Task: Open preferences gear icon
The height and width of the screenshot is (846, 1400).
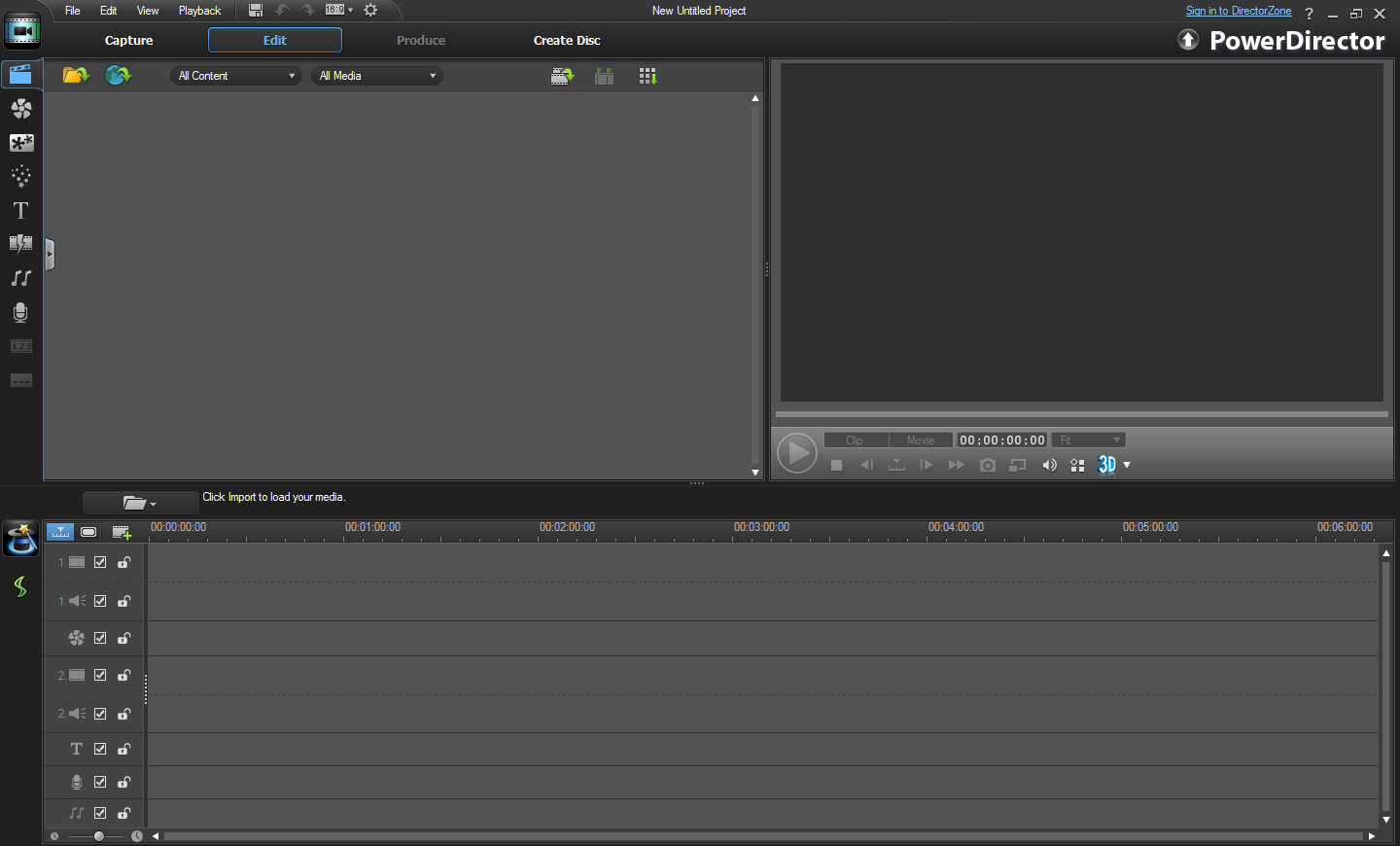Action: pos(370,10)
